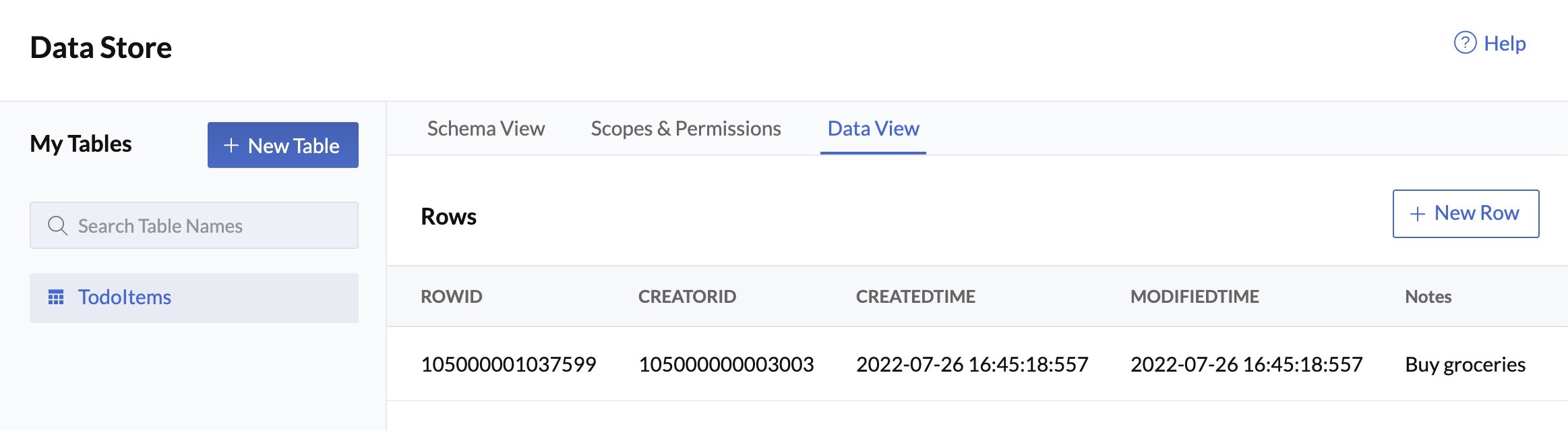Click the MODIFIEDTIME column header
This screenshot has height=431, width=1568.
(1195, 297)
